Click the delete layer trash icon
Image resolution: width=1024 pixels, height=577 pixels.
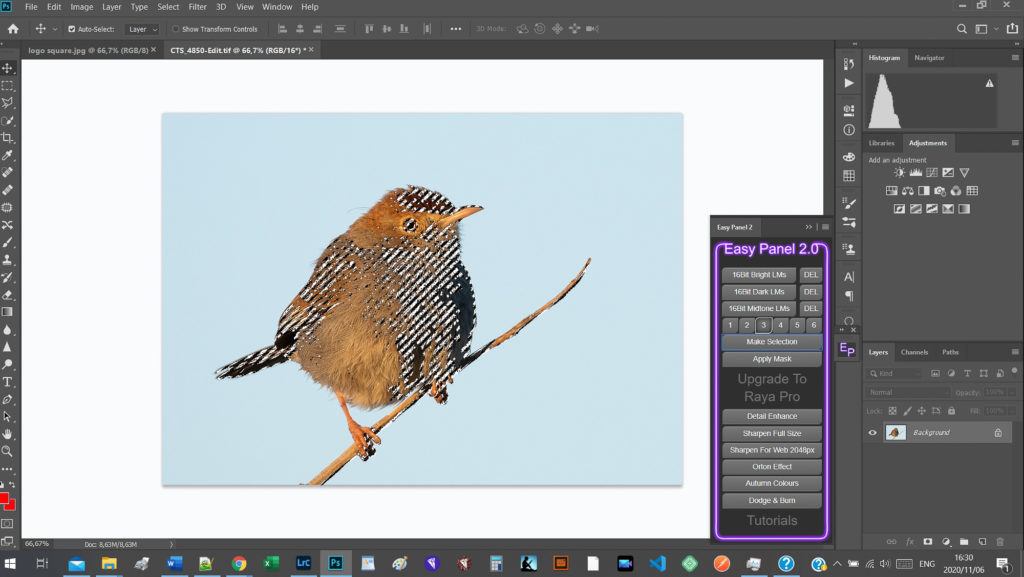pos(1000,541)
